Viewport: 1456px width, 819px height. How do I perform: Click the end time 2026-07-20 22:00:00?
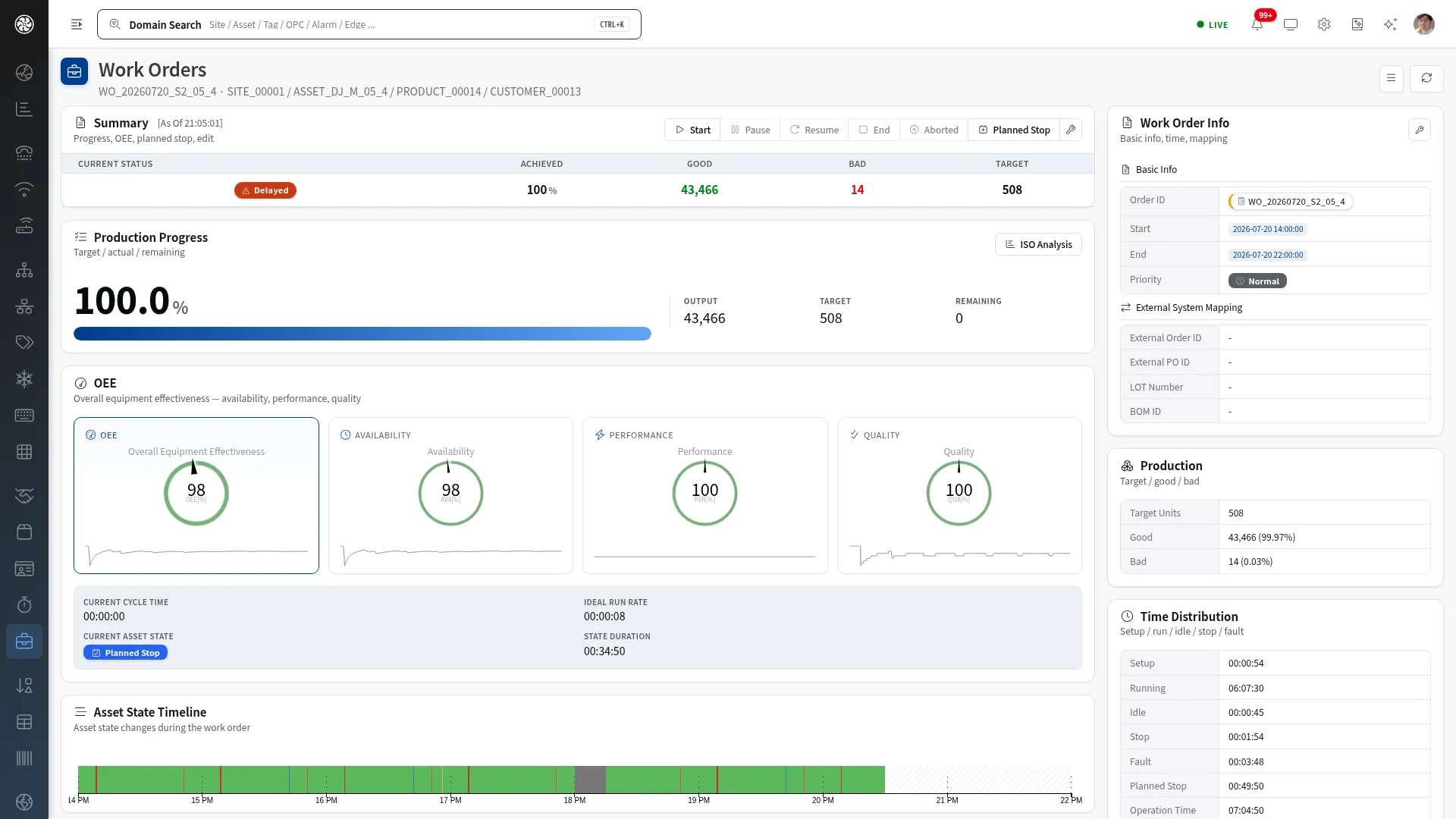[1267, 255]
